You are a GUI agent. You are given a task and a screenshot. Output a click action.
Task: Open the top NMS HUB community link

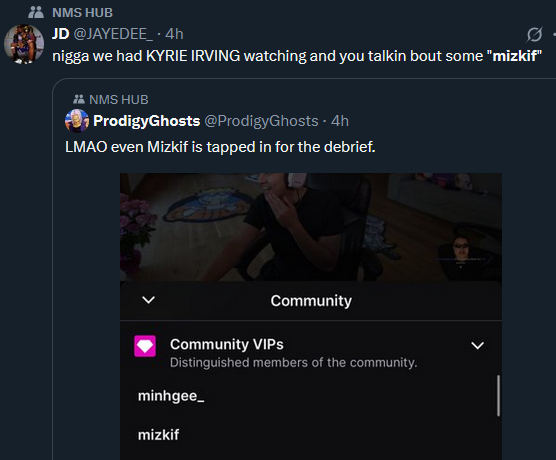pos(82,13)
